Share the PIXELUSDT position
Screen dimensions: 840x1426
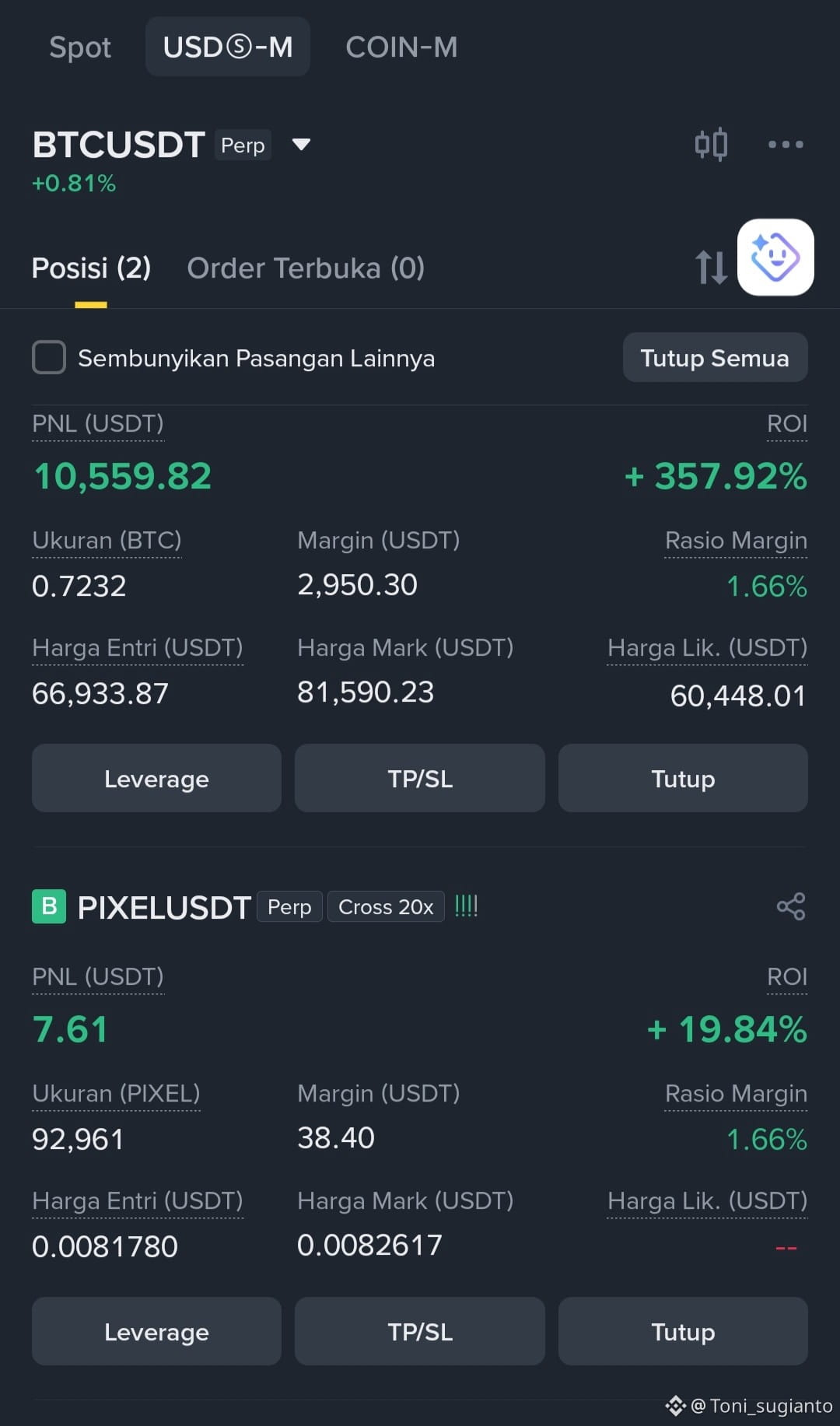click(x=791, y=906)
